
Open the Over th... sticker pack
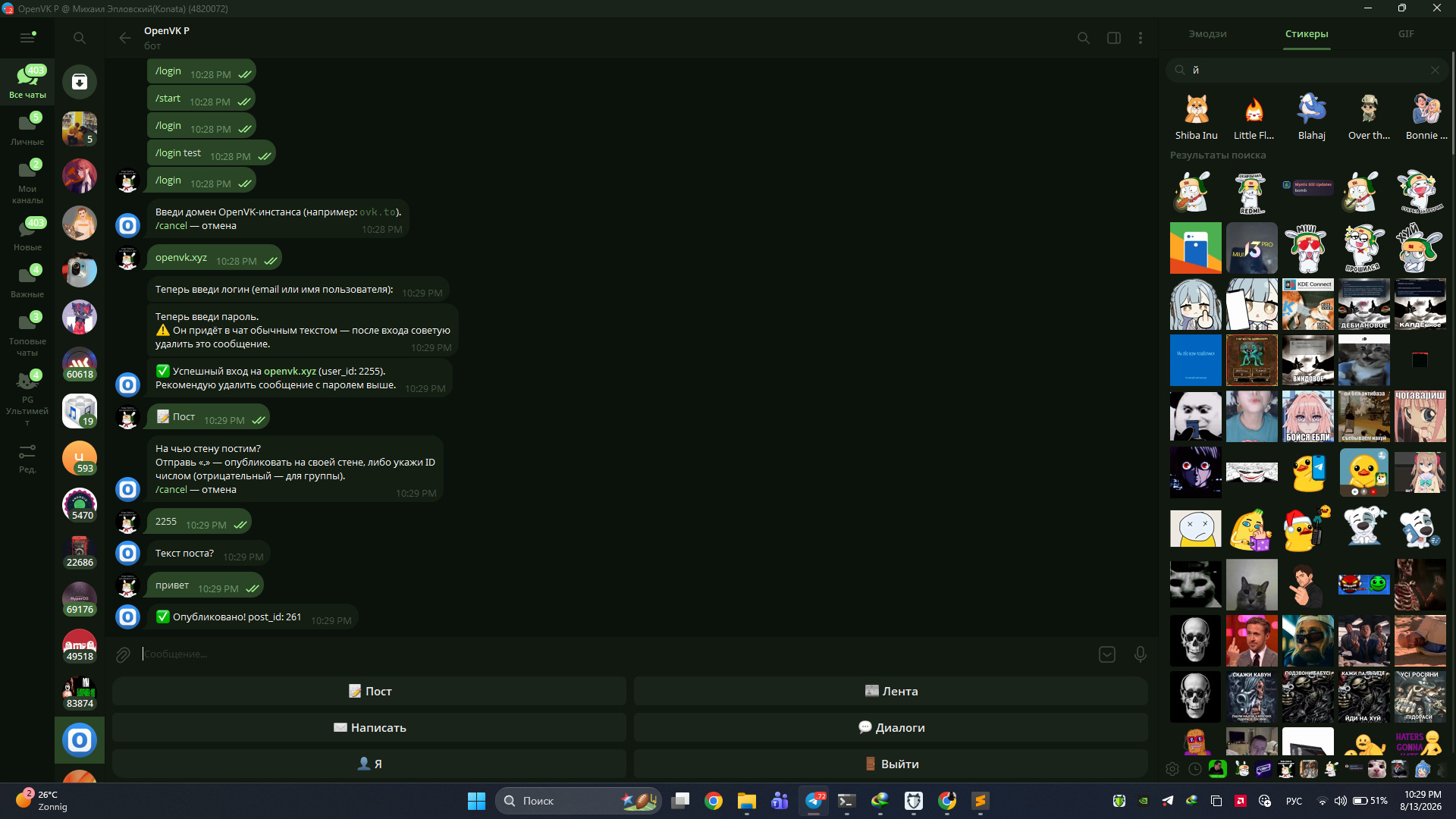tap(1369, 118)
